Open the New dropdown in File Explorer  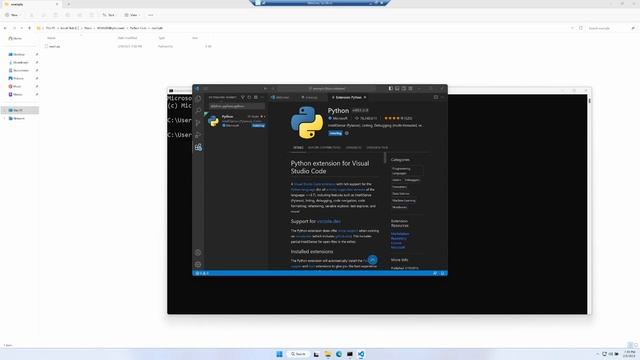pos(12,15)
